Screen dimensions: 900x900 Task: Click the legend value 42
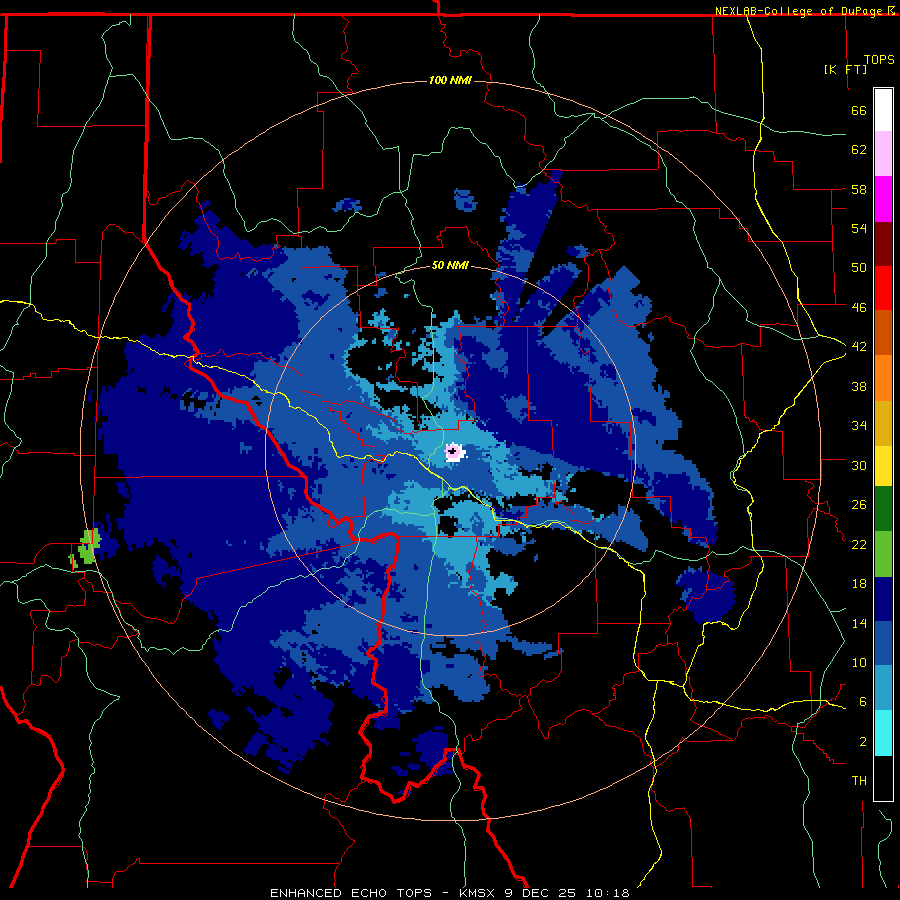point(859,347)
